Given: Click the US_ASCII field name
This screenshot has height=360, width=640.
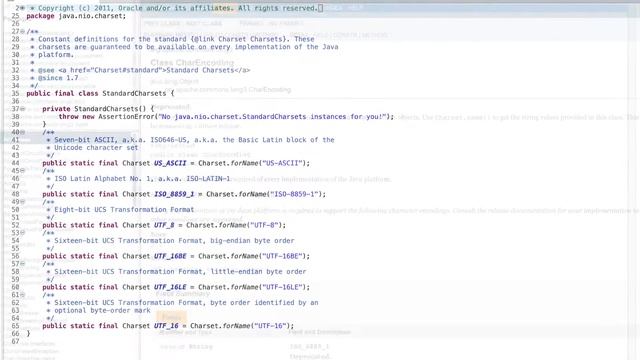Looking at the screenshot, I should [170, 163].
